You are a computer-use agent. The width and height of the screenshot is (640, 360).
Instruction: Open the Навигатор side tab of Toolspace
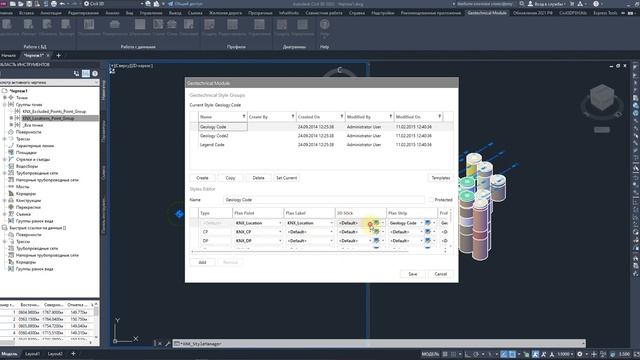click(x=103, y=90)
